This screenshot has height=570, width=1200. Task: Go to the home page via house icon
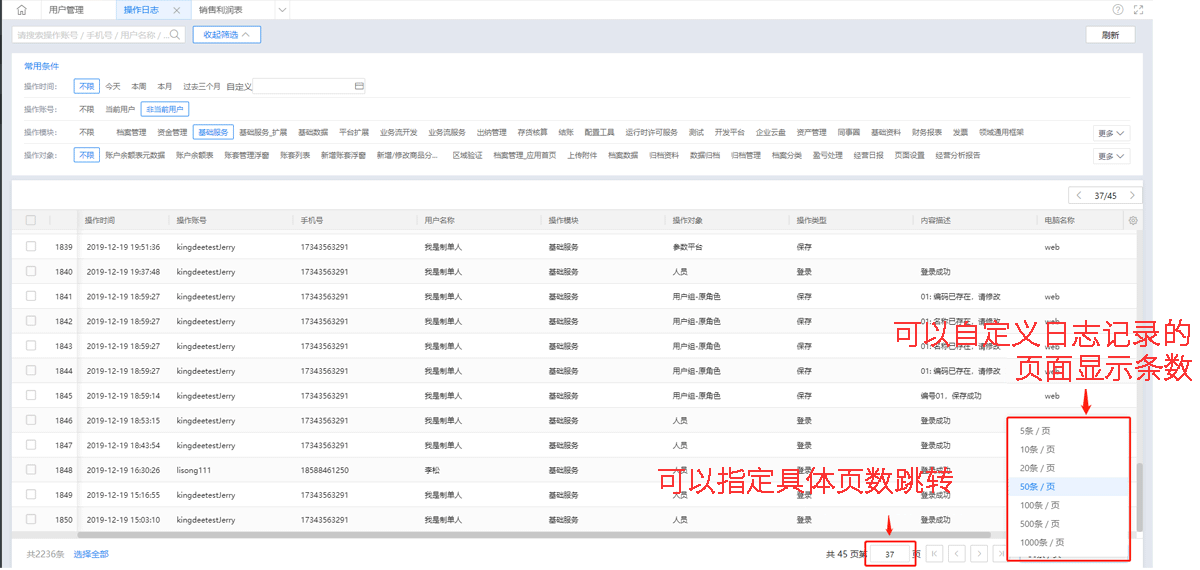tap(22, 10)
